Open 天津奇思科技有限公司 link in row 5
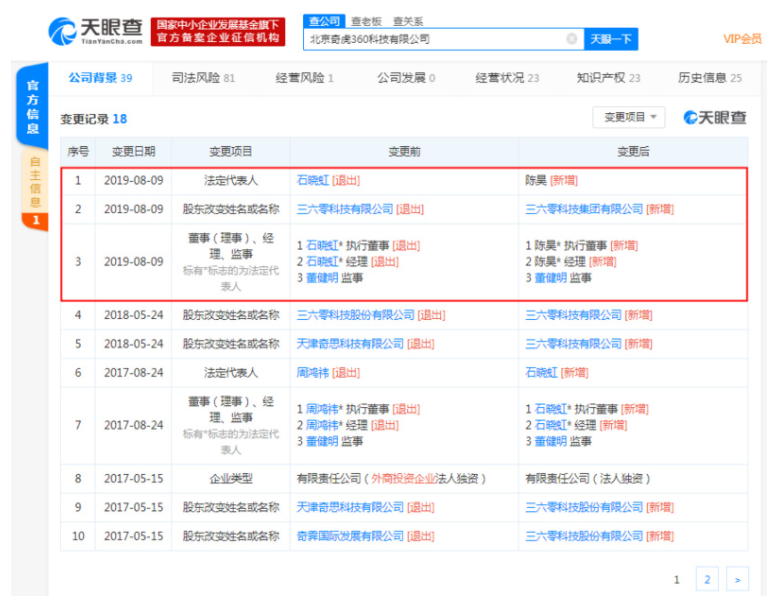This screenshot has width=767, height=603. coord(350,344)
